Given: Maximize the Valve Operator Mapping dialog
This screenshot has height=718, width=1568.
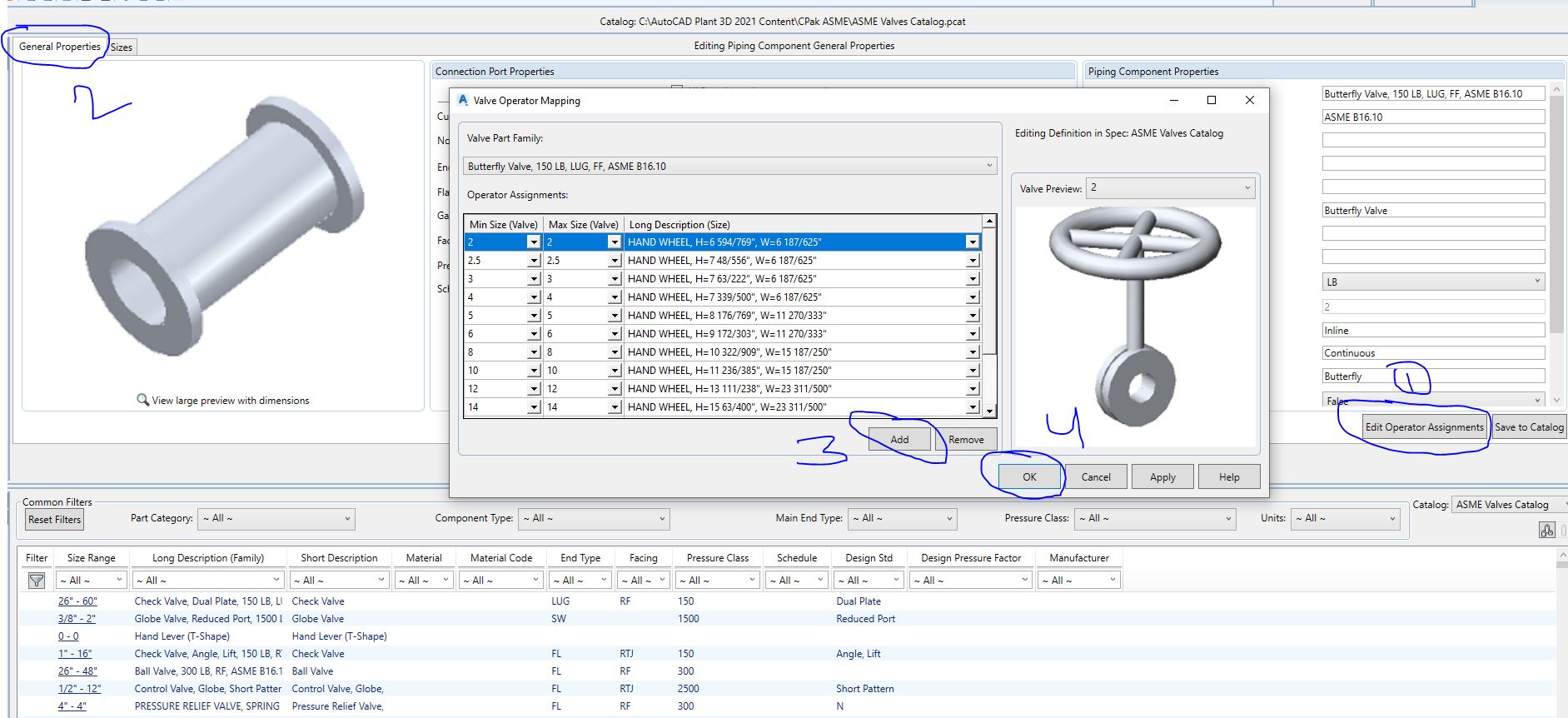Looking at the screenshot, I should [1212, 100].
